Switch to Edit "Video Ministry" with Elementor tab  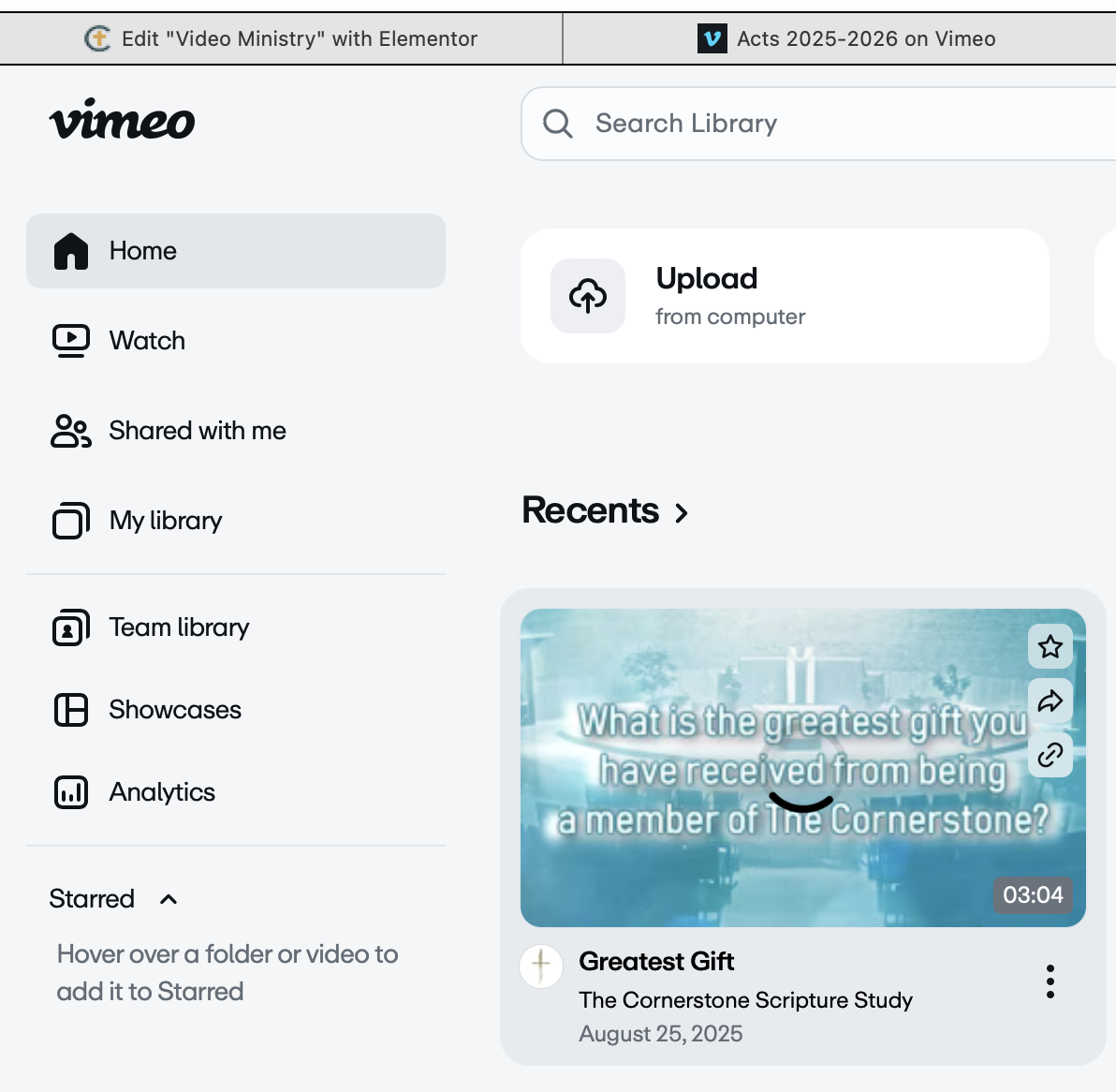pos(281,38)
